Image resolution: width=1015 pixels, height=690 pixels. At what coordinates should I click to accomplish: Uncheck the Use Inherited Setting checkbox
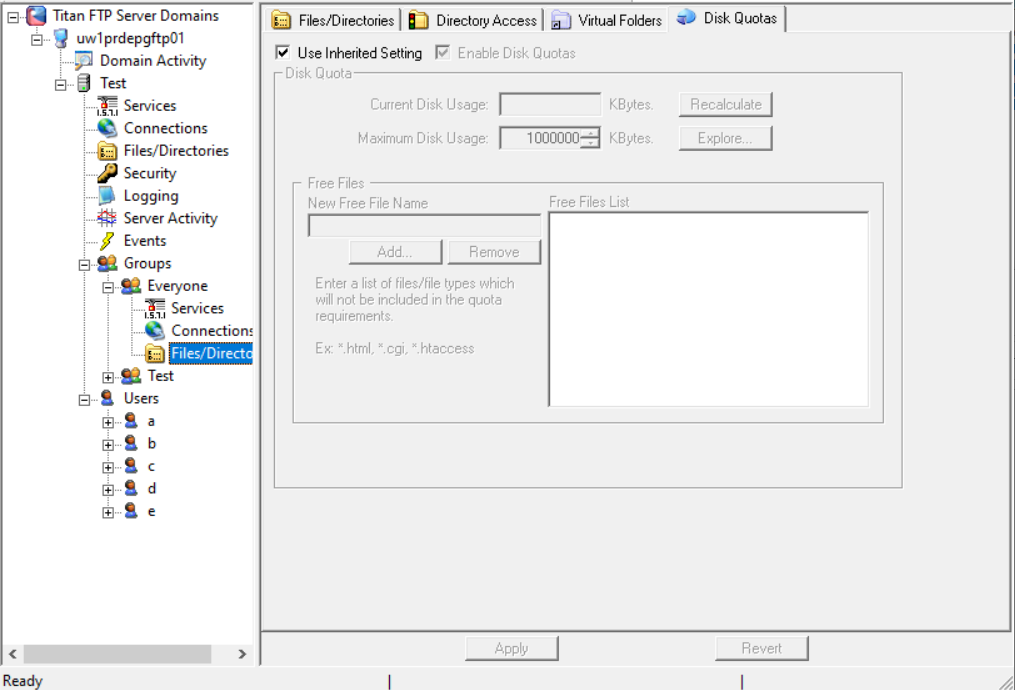pyautogui.click(x=282, y=53)
